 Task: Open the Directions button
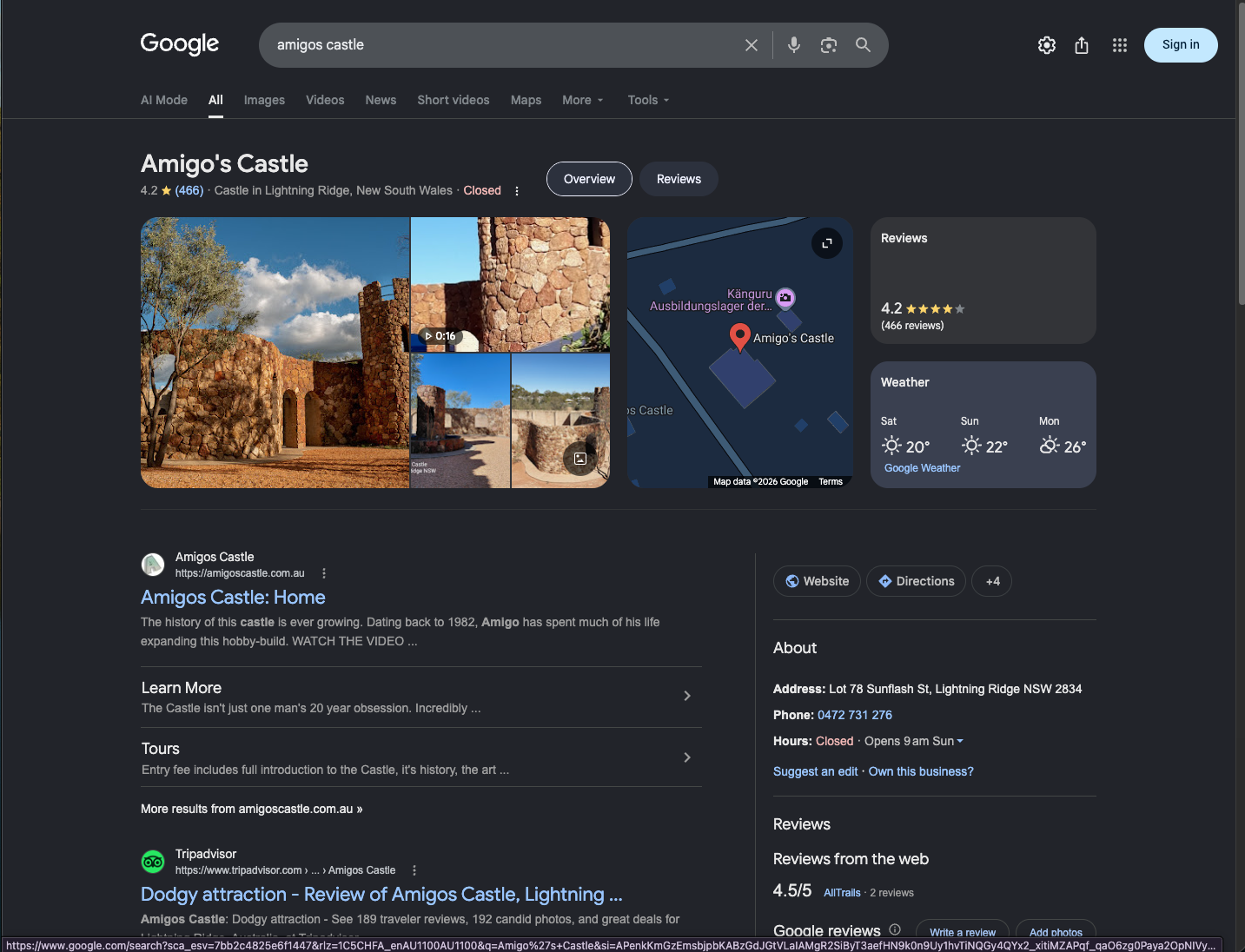point(917,581)
